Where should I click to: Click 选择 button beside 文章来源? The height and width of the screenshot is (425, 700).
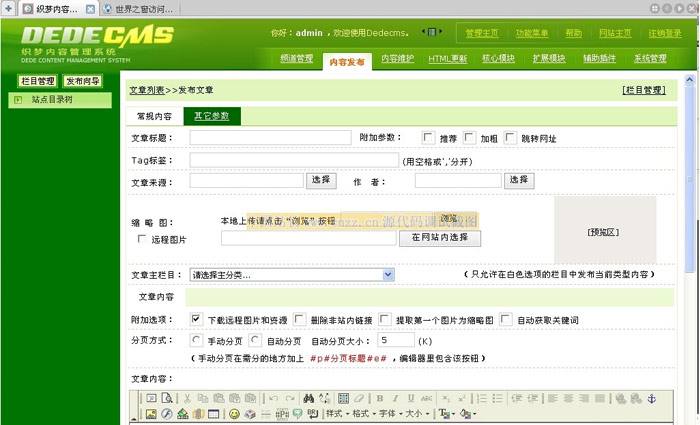click(321, 180)
